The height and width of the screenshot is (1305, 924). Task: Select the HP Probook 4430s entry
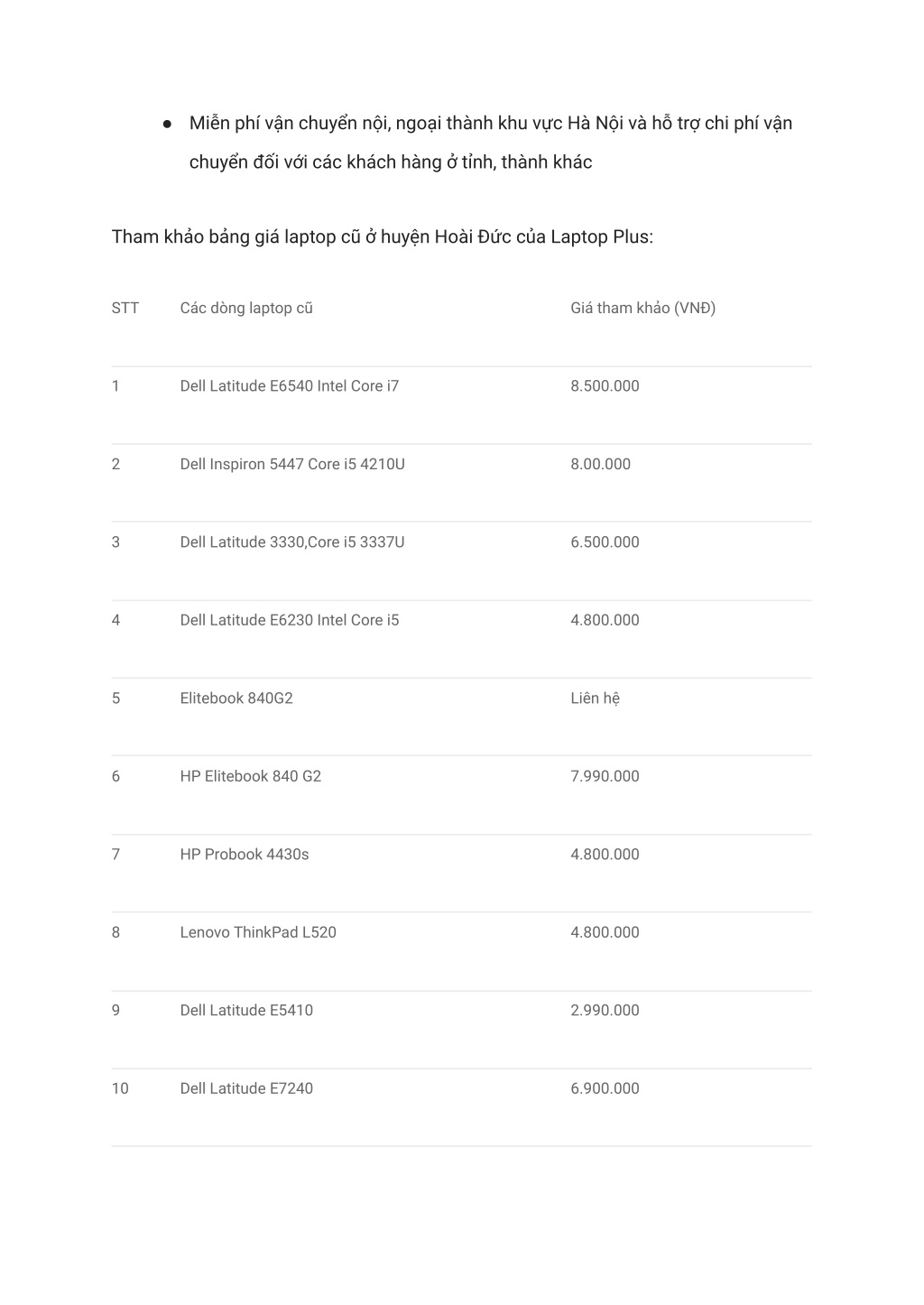pyautogui.click(x=245, y=855)
